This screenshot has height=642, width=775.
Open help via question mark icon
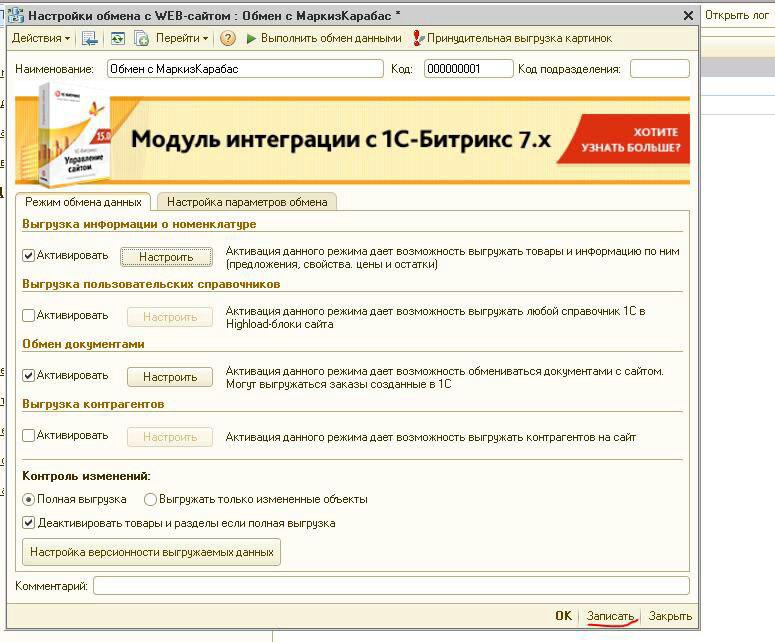pyautogui.click(x=227, y=39)
